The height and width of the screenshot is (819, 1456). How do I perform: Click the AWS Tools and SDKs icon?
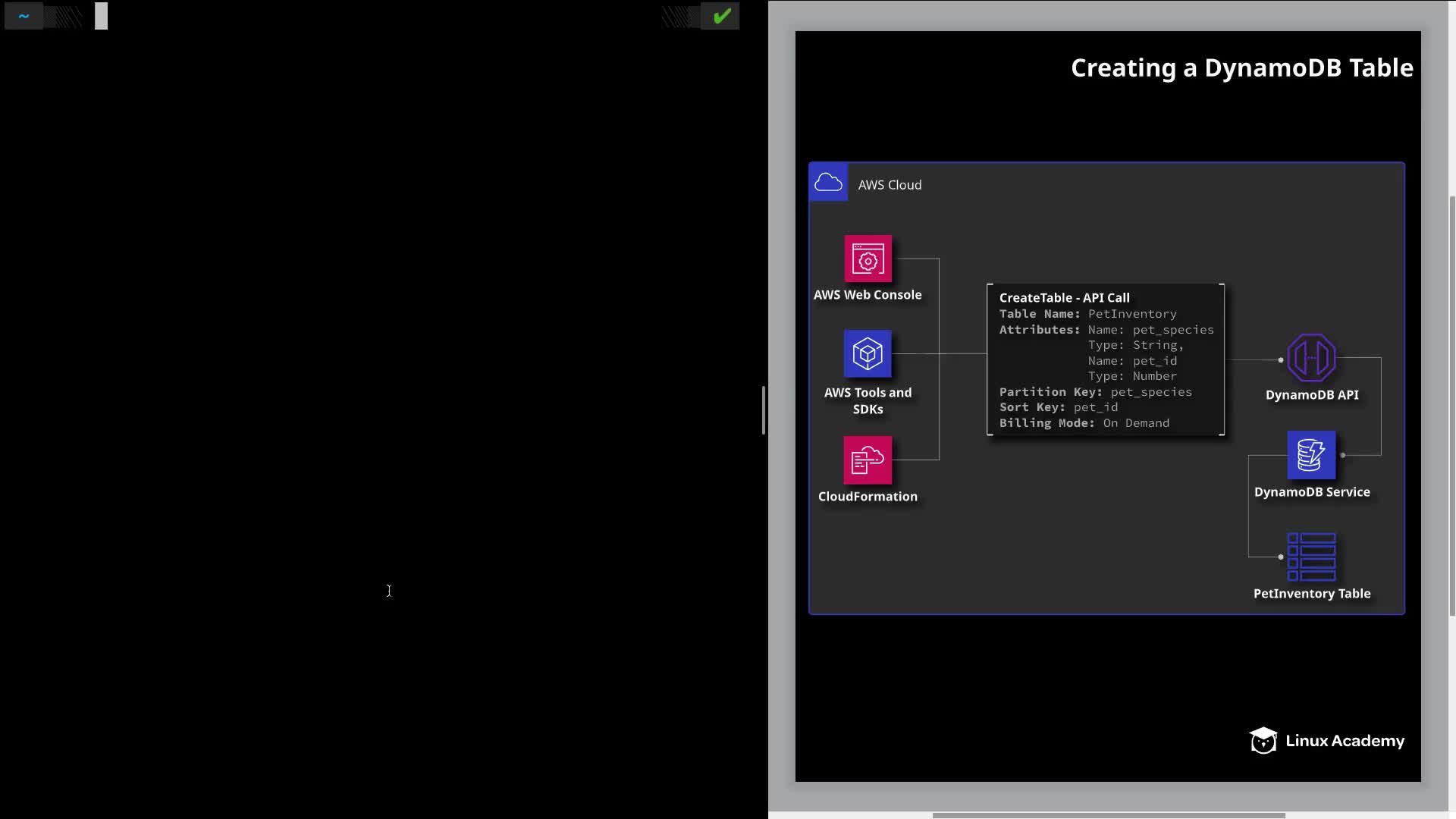[868, 353]
